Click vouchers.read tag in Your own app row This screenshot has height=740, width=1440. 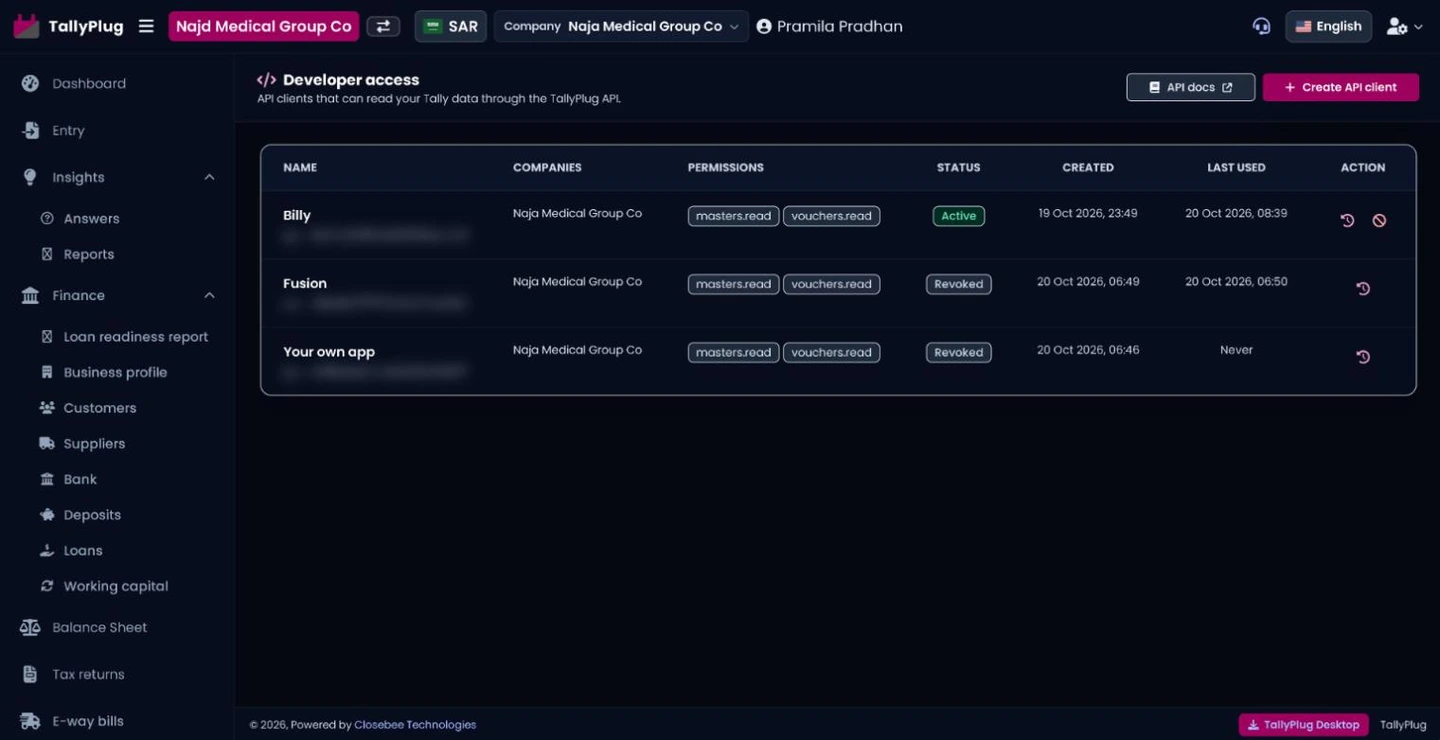pyautogui.click(x=831, y=352)
